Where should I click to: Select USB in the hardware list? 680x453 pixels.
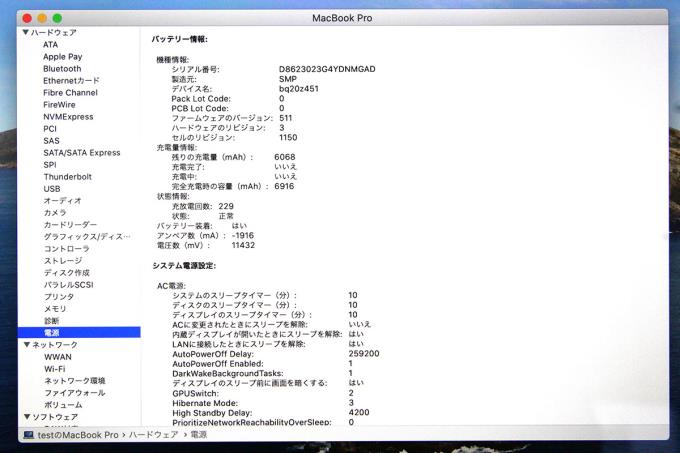point(52,189)
